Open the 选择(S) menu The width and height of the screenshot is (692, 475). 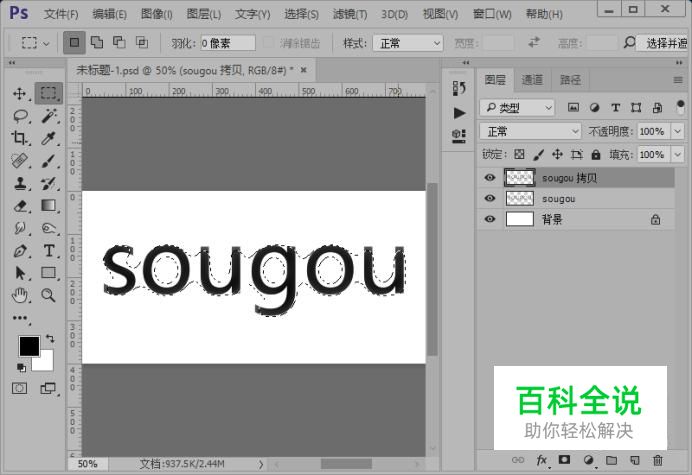pyautogui.click(x=301, y=14)
